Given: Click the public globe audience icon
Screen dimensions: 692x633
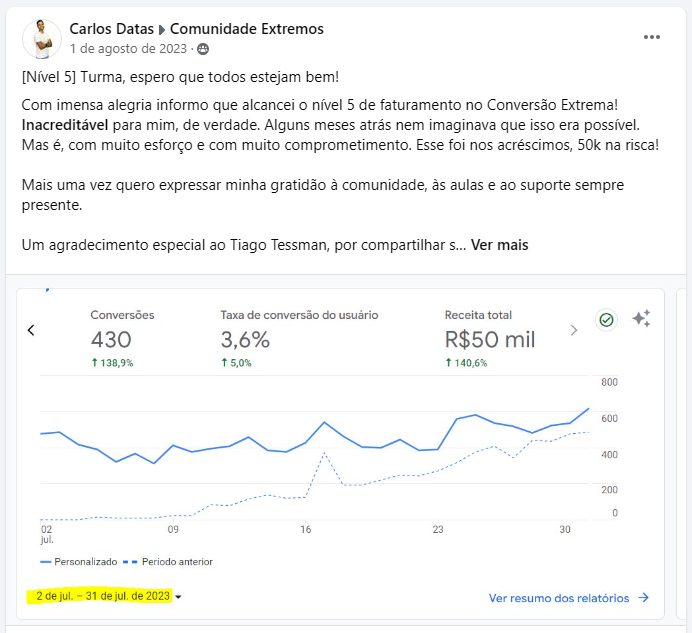Looking at the screenshot, I should point(203,49).
